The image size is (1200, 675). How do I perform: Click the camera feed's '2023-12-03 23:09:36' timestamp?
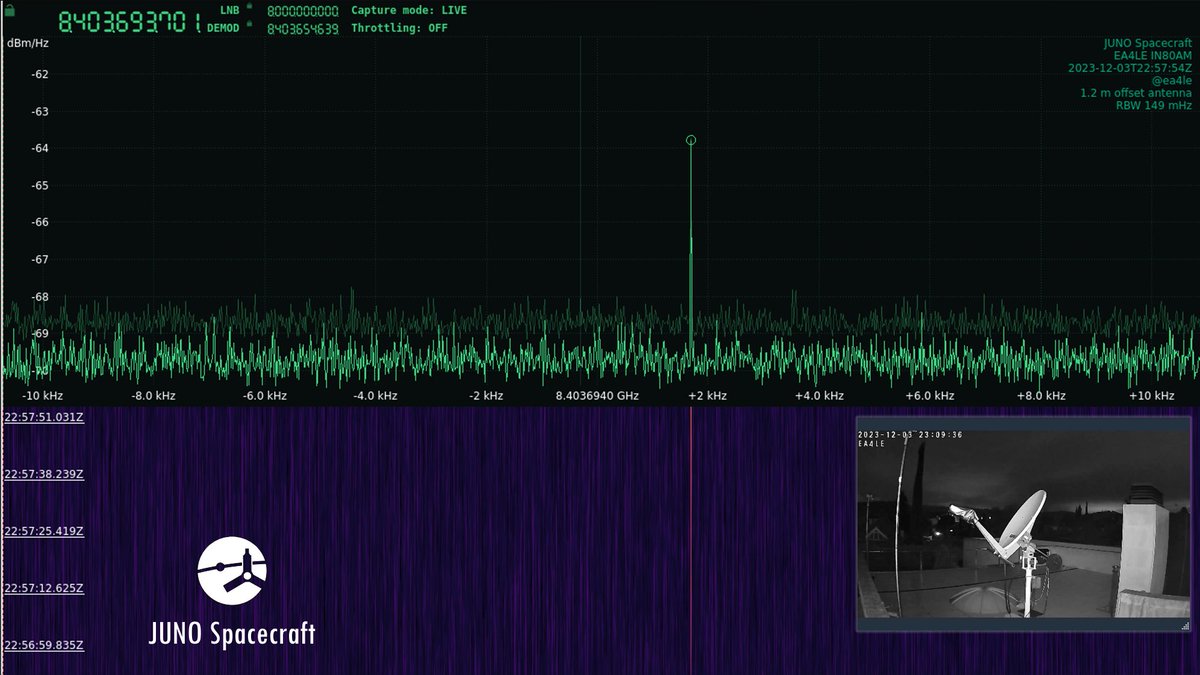(910, 435)
